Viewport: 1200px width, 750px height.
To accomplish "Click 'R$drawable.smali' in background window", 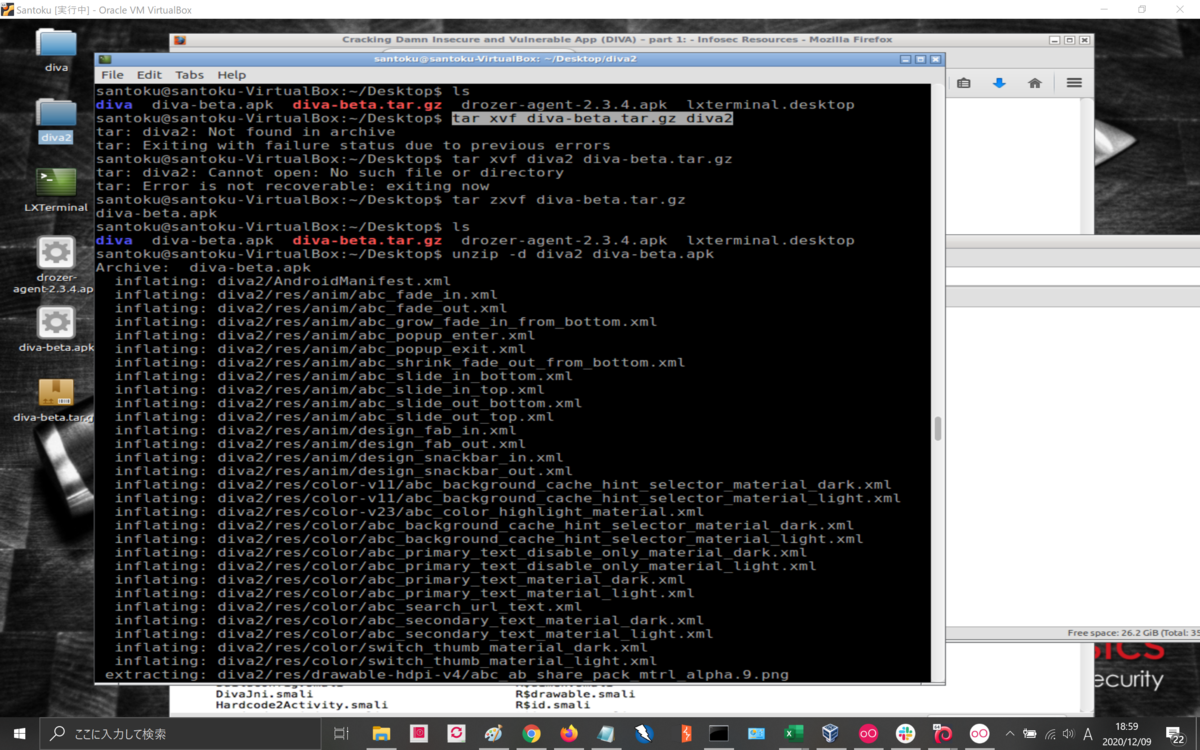I will pos(575,693).
